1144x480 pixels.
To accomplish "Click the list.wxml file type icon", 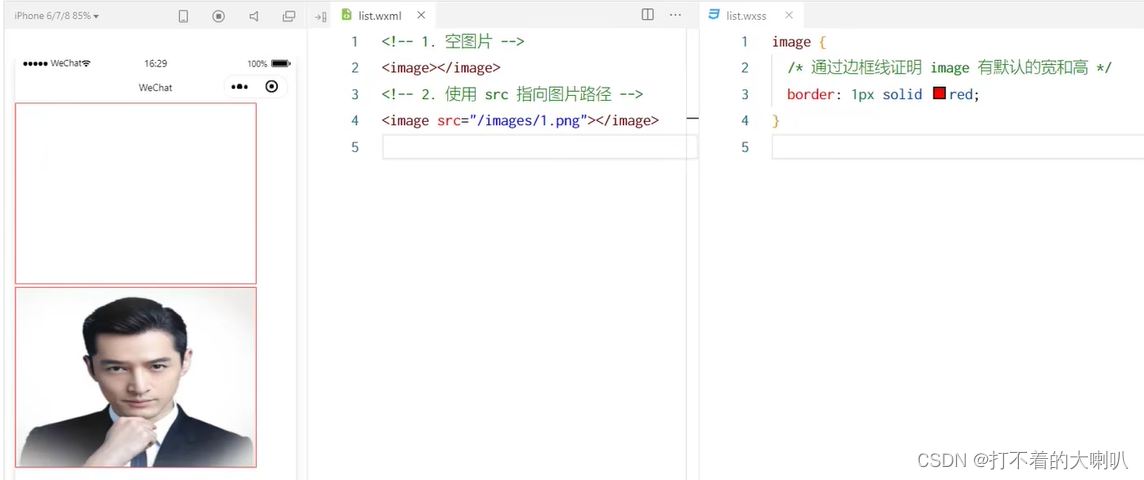I will pyautogui.click(x=347, y=15).
